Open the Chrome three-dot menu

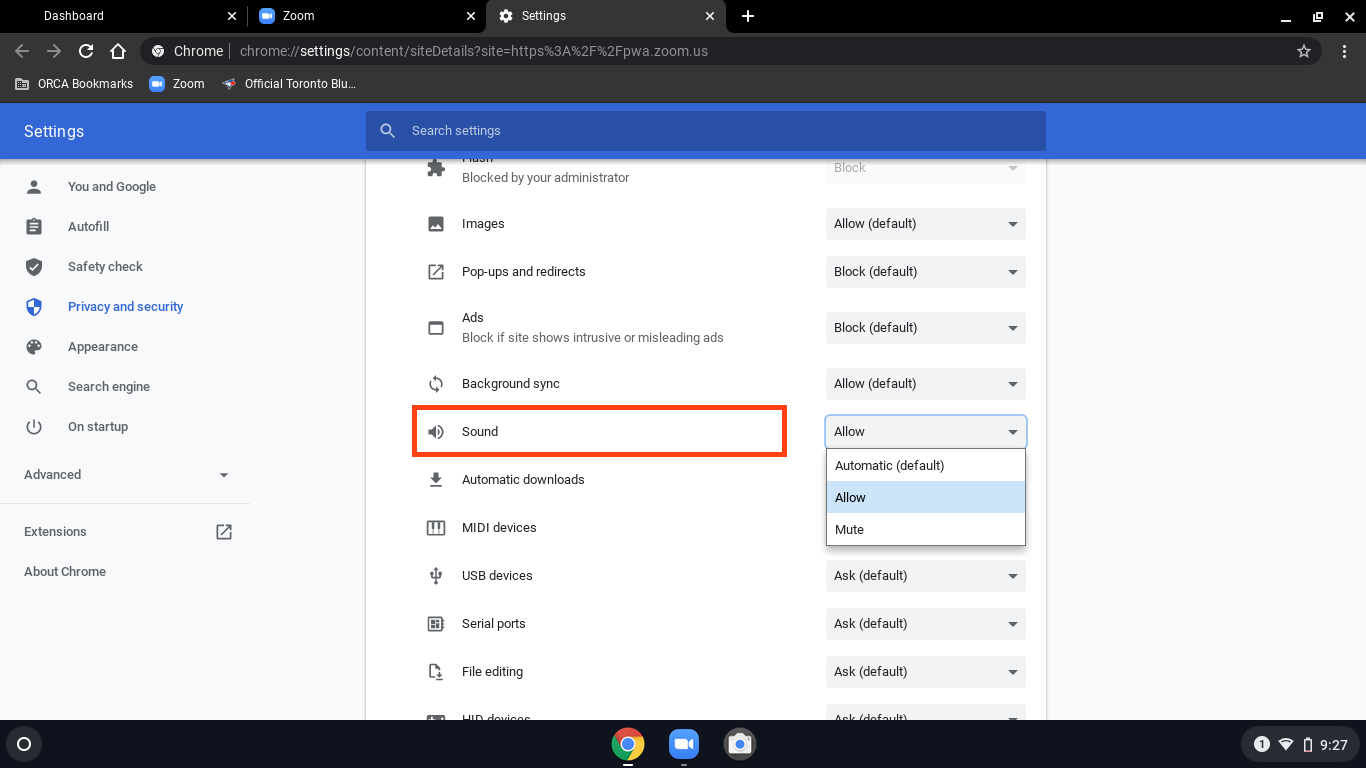coord(1343,51)
